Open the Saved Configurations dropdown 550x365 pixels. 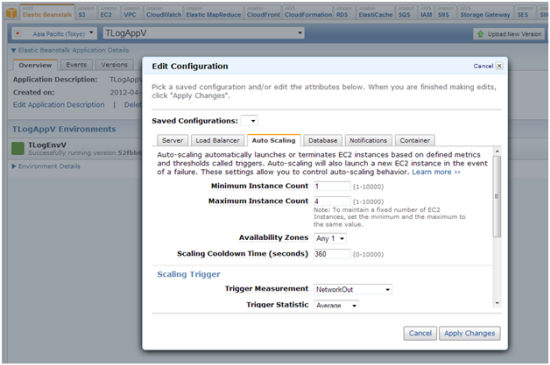click(249, 121)
